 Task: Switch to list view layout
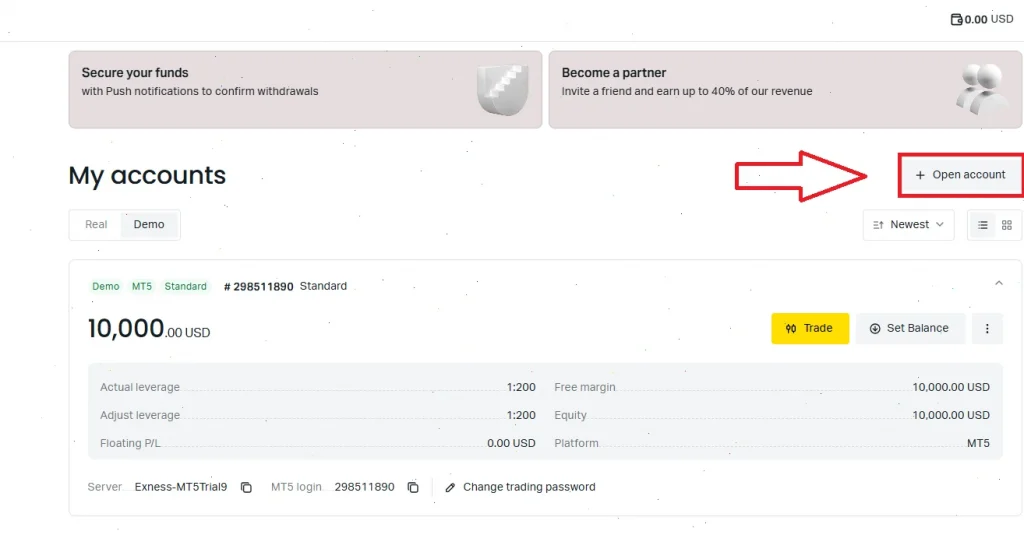coord(982,225)
